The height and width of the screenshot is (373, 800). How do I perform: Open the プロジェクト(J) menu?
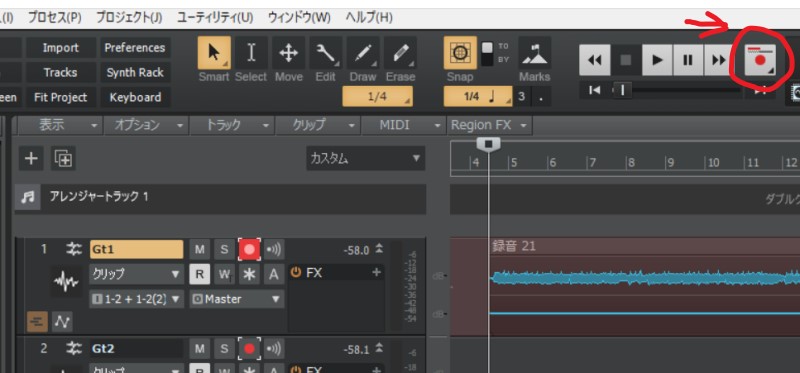[129, 18]
